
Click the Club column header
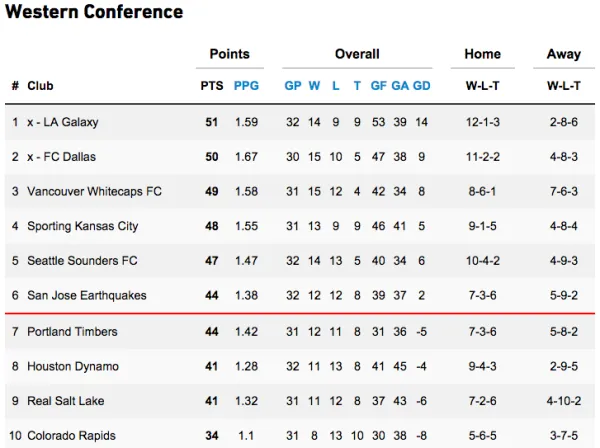40,86
